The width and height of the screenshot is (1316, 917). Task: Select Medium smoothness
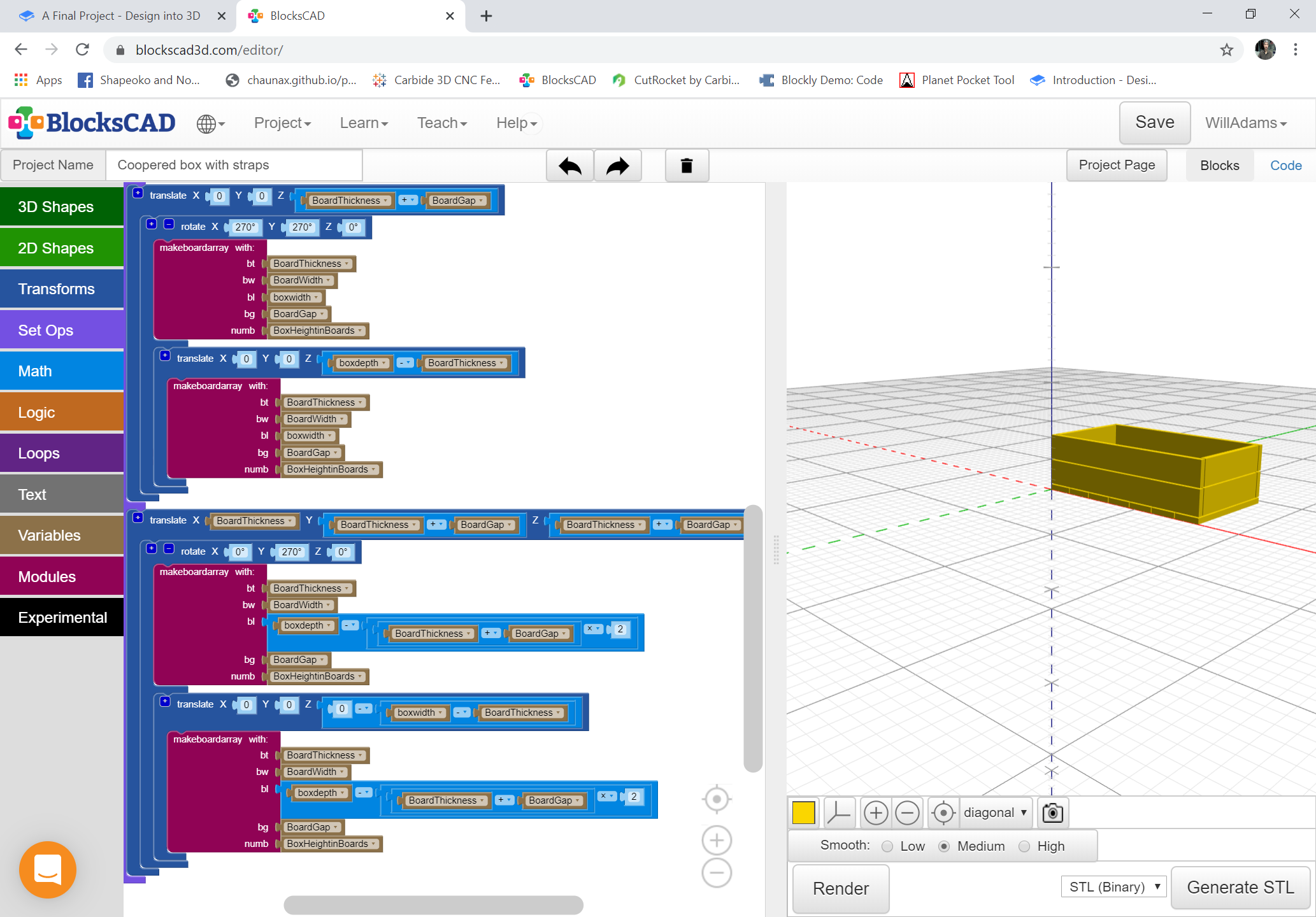tap(944, 846)
